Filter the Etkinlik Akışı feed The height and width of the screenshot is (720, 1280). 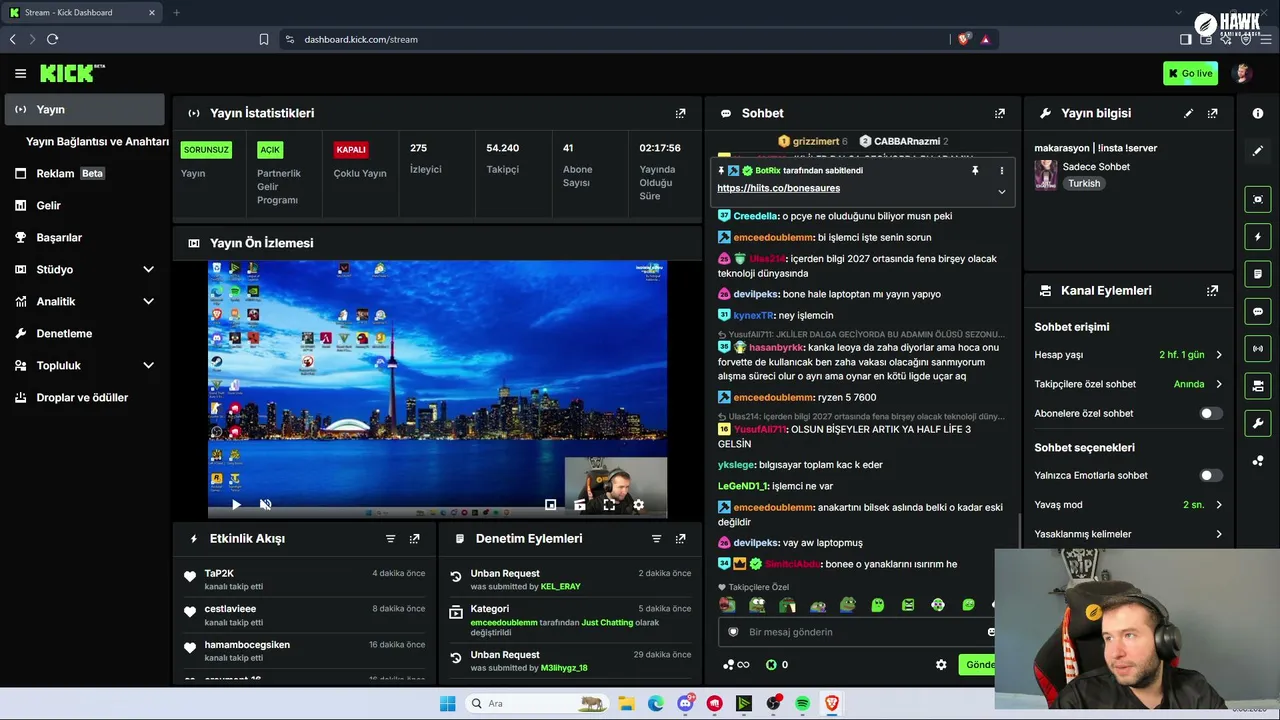tap(390, 538)
